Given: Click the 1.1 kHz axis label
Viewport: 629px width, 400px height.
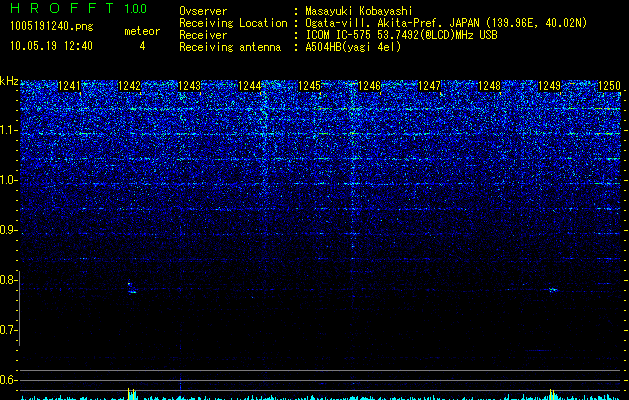Looking at the screenshot, I should click(9, 130).
